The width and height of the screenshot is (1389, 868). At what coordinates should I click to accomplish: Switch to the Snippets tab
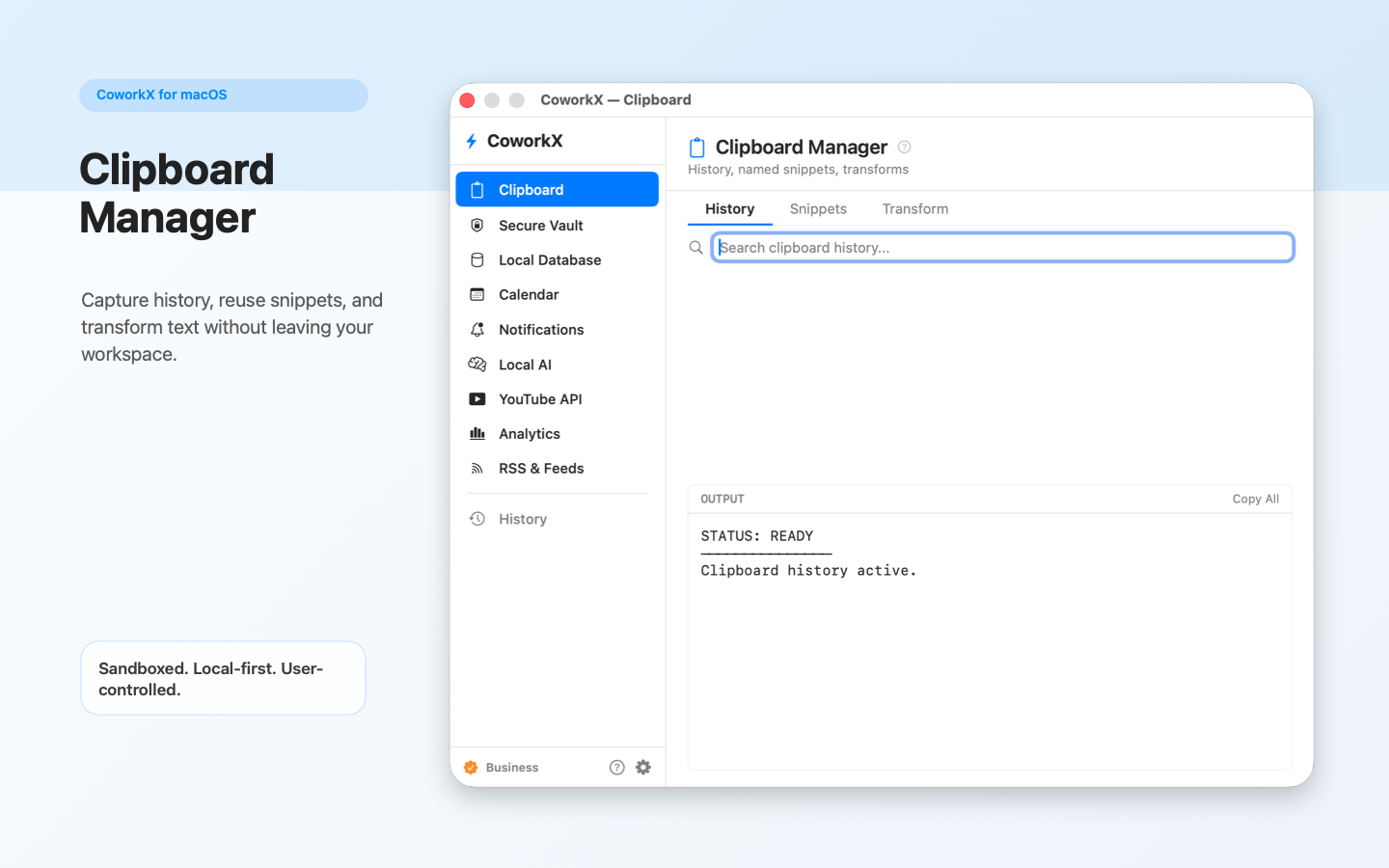coord(818,209)
